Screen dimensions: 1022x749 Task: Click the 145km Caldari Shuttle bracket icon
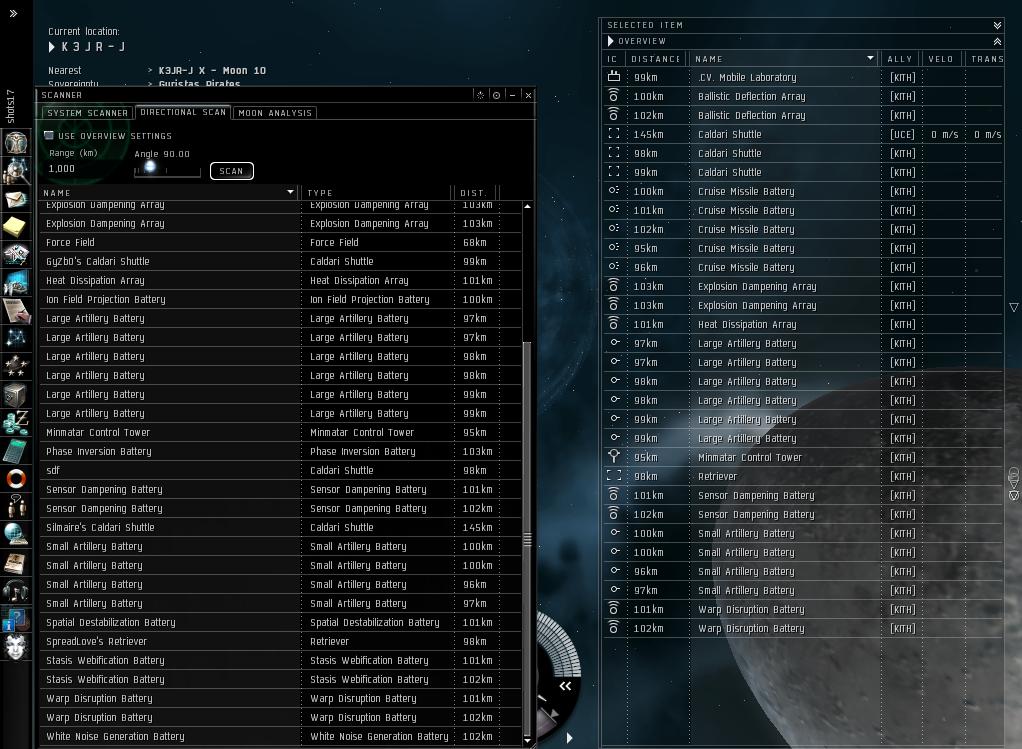[x=613, y=134]
